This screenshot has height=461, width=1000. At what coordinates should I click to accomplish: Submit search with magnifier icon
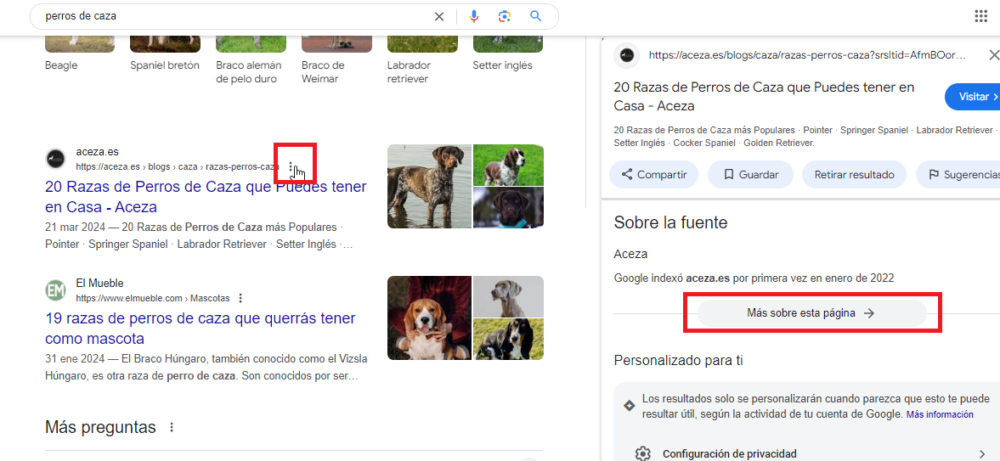[536, 17]
